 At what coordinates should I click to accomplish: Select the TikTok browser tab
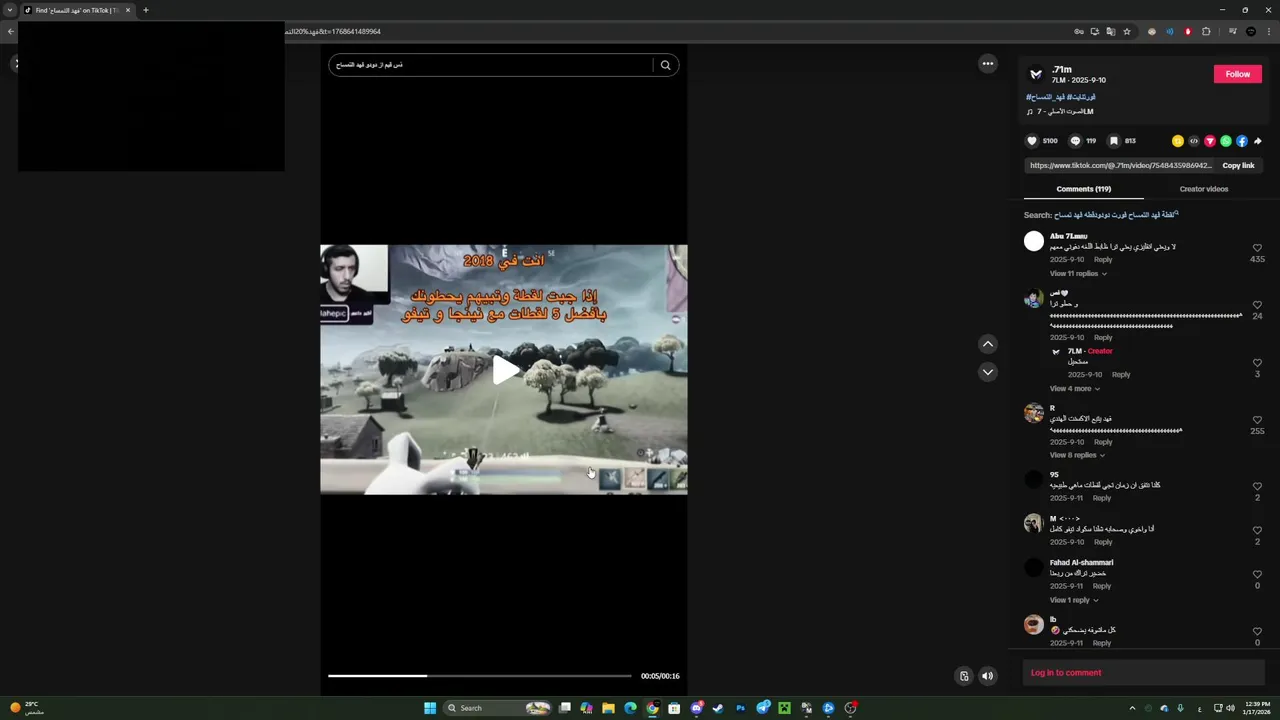click(77, 10)
